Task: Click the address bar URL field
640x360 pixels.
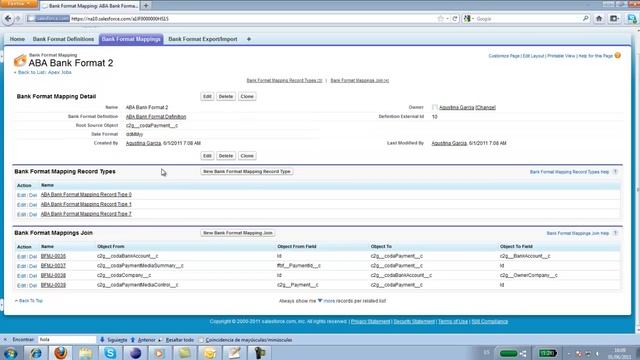Action: 253,19
